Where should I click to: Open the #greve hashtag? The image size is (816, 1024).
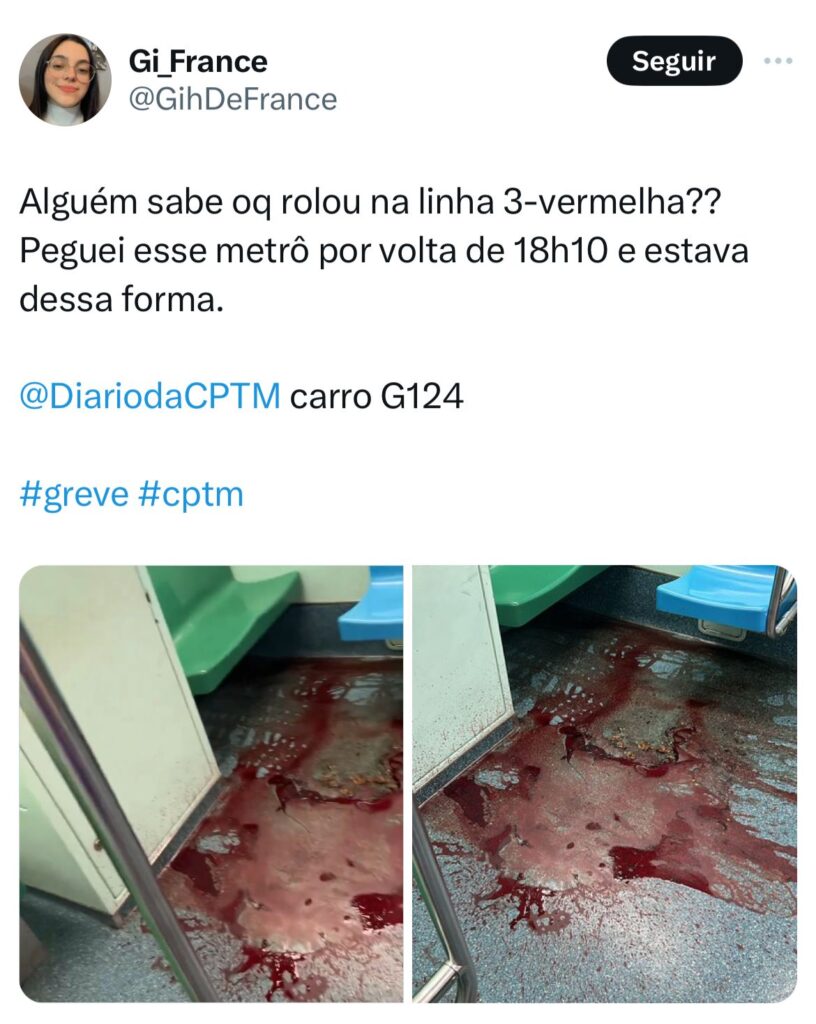(x=74, y=494)
